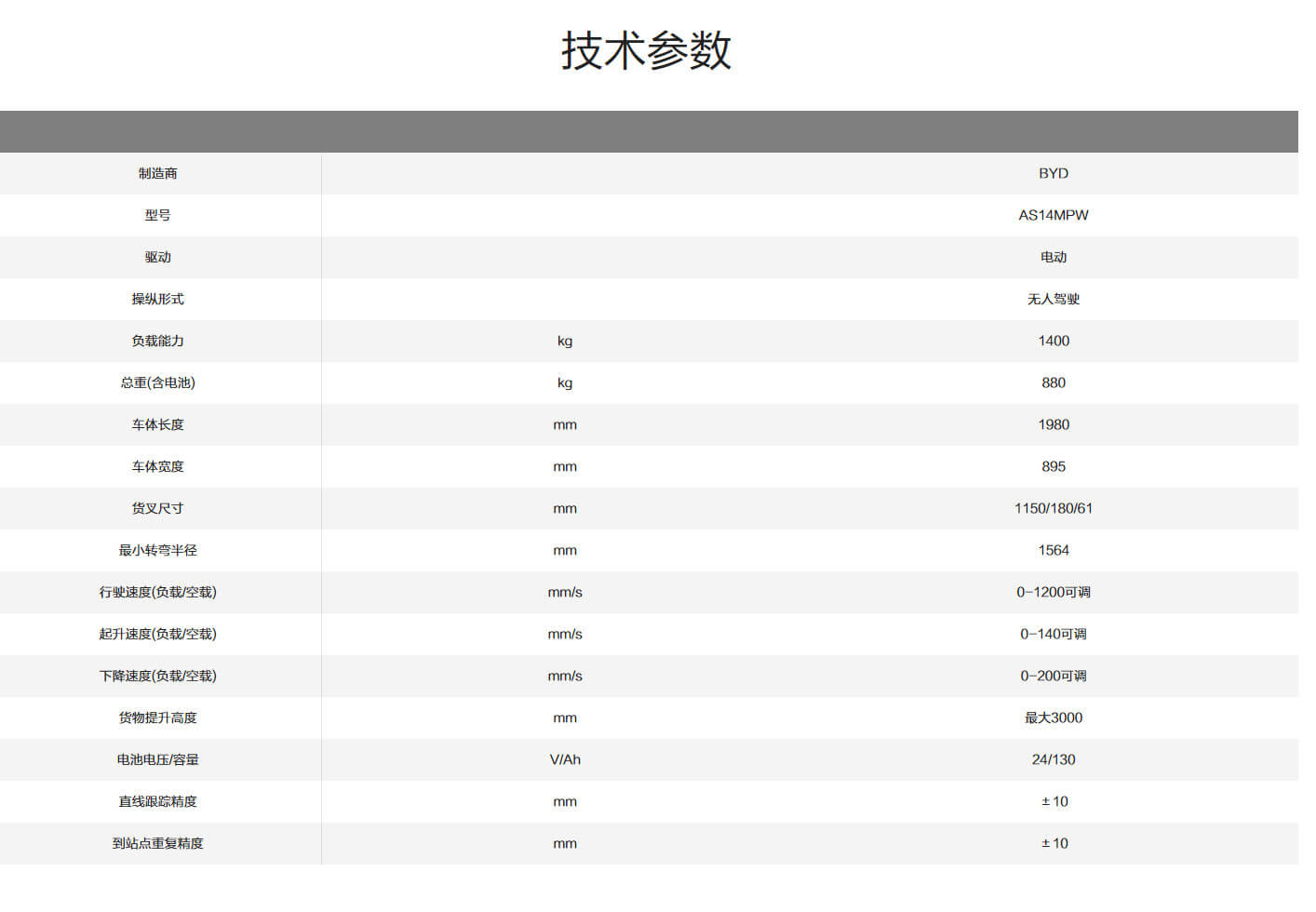Viewport: 1316px width, 912px height.
Task: Select the 制造商 row label
Action: pos(158,173)
